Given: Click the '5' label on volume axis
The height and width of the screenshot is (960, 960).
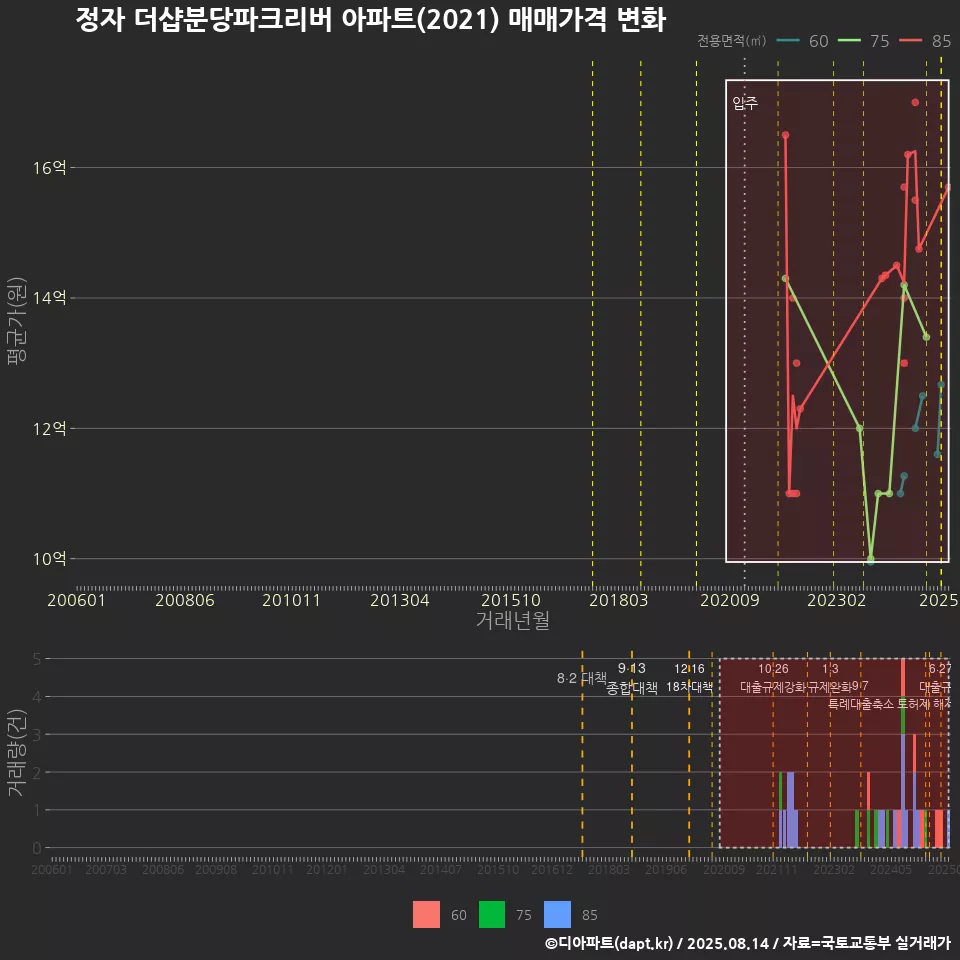Looking at the screenshot, I should [x=37, y=659].
